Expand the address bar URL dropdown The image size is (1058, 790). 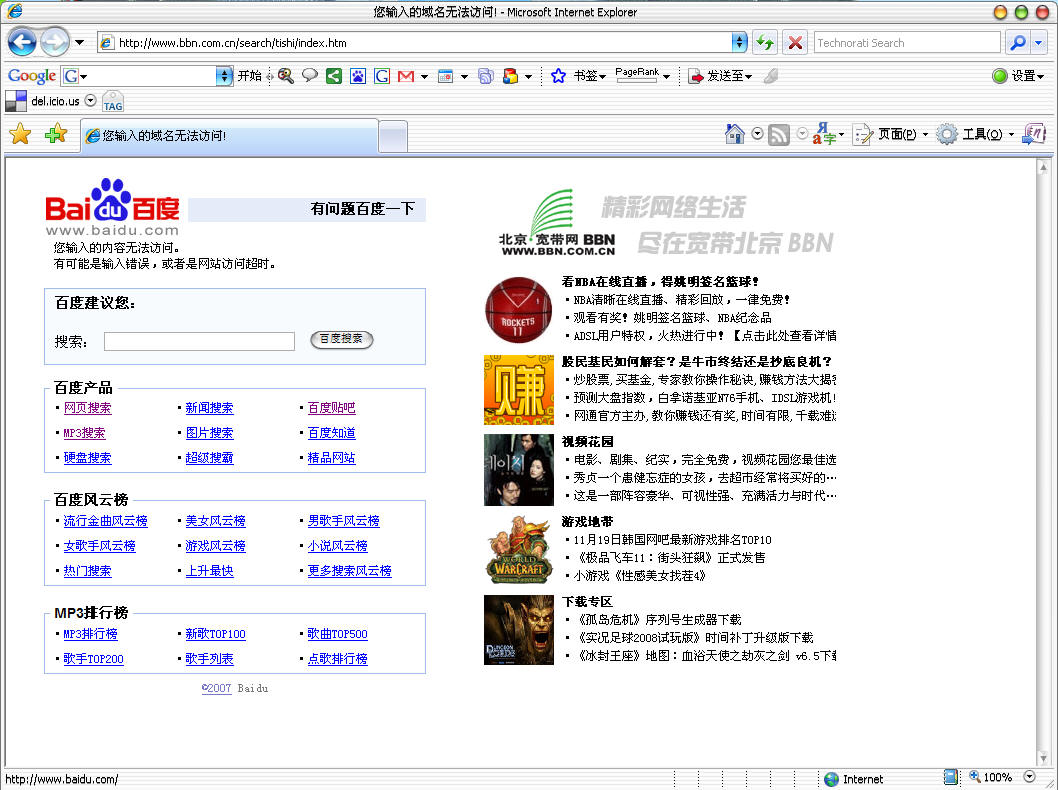[x=739, y=42]
